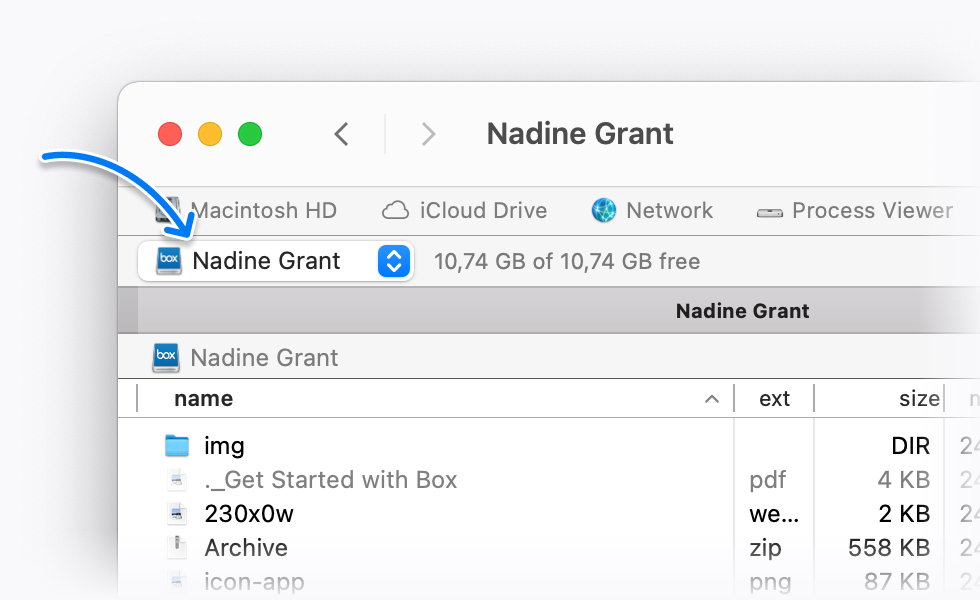
Task: Switch to the Nadine Grant pane tab
Action: 742,311
